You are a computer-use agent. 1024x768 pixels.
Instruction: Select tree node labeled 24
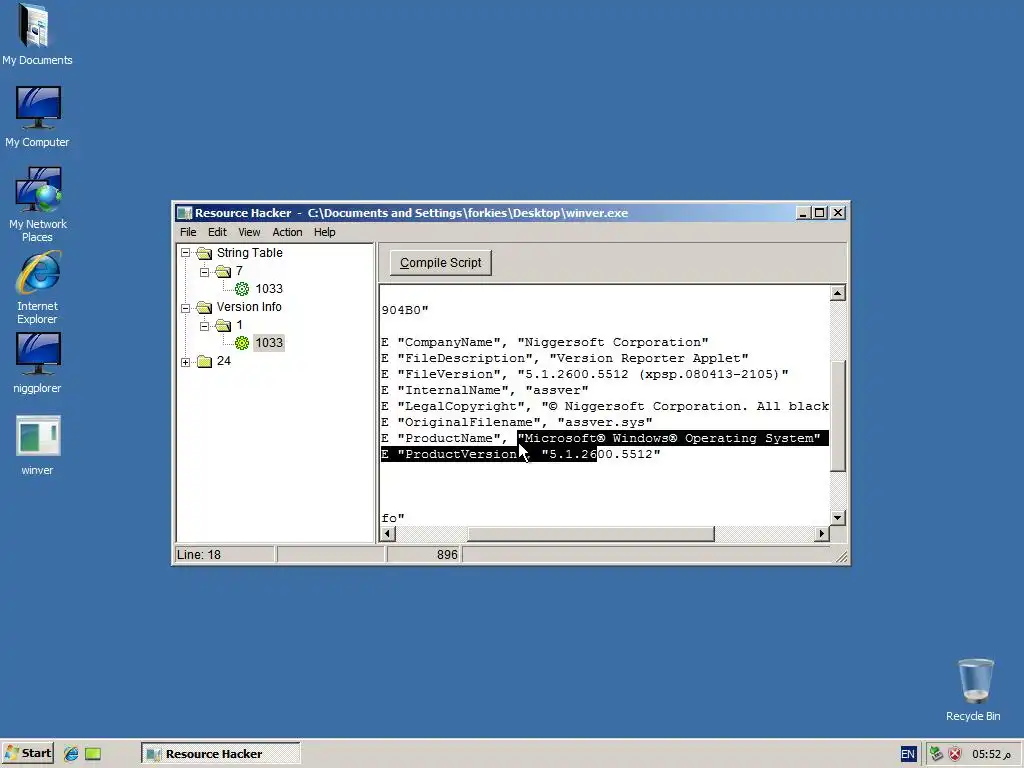(x=224, y=361)
